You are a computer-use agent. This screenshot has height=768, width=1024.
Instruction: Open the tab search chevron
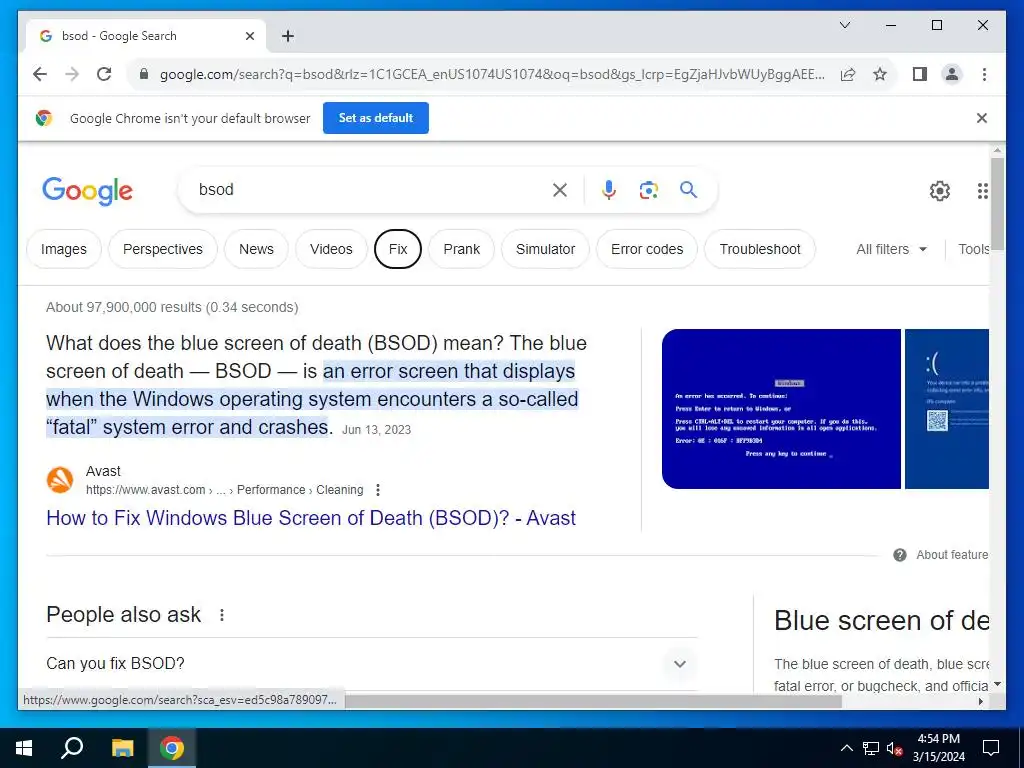pyautogui.click(x=844, y=25)
